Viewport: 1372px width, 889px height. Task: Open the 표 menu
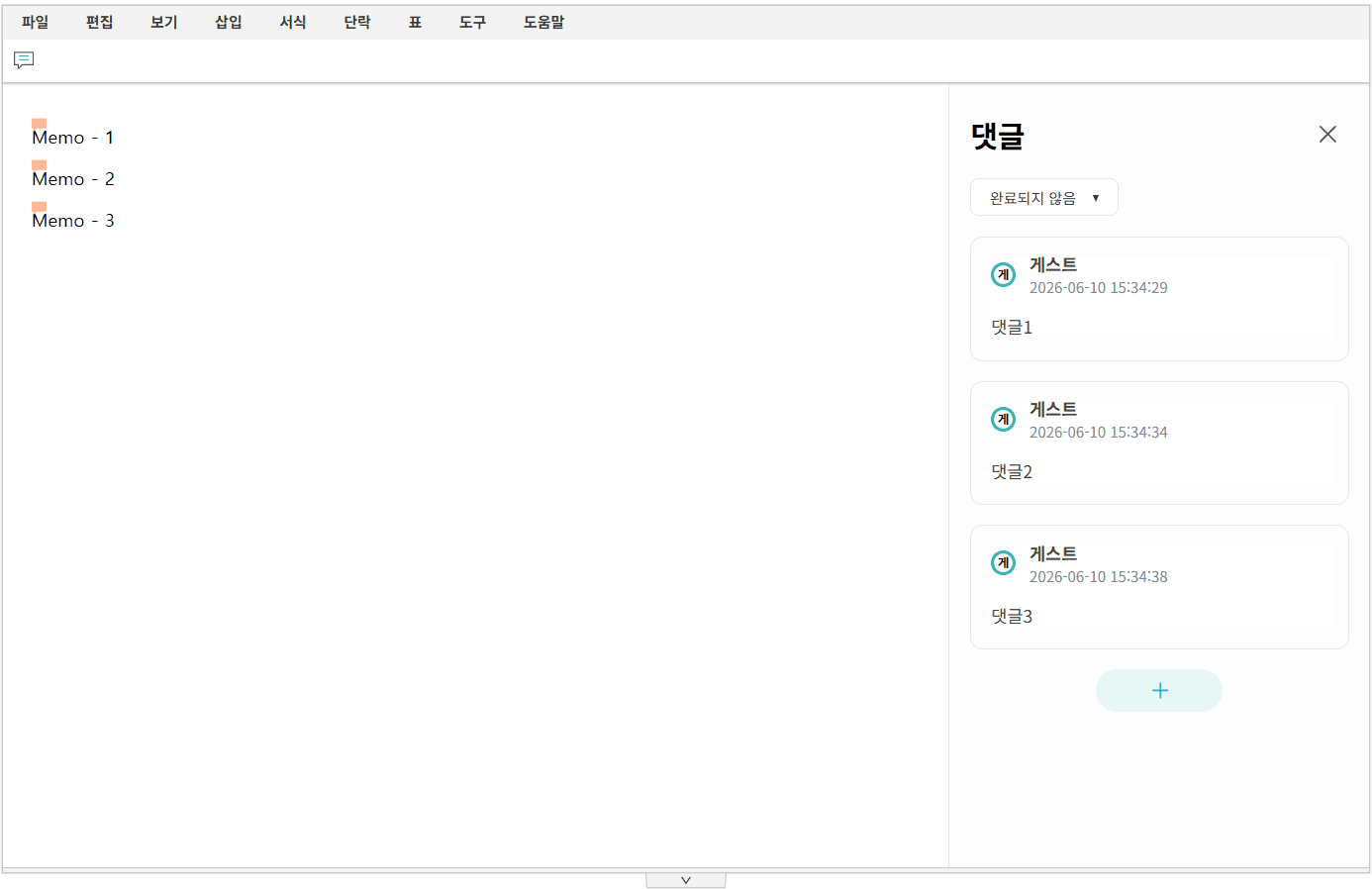coord(416,22)
